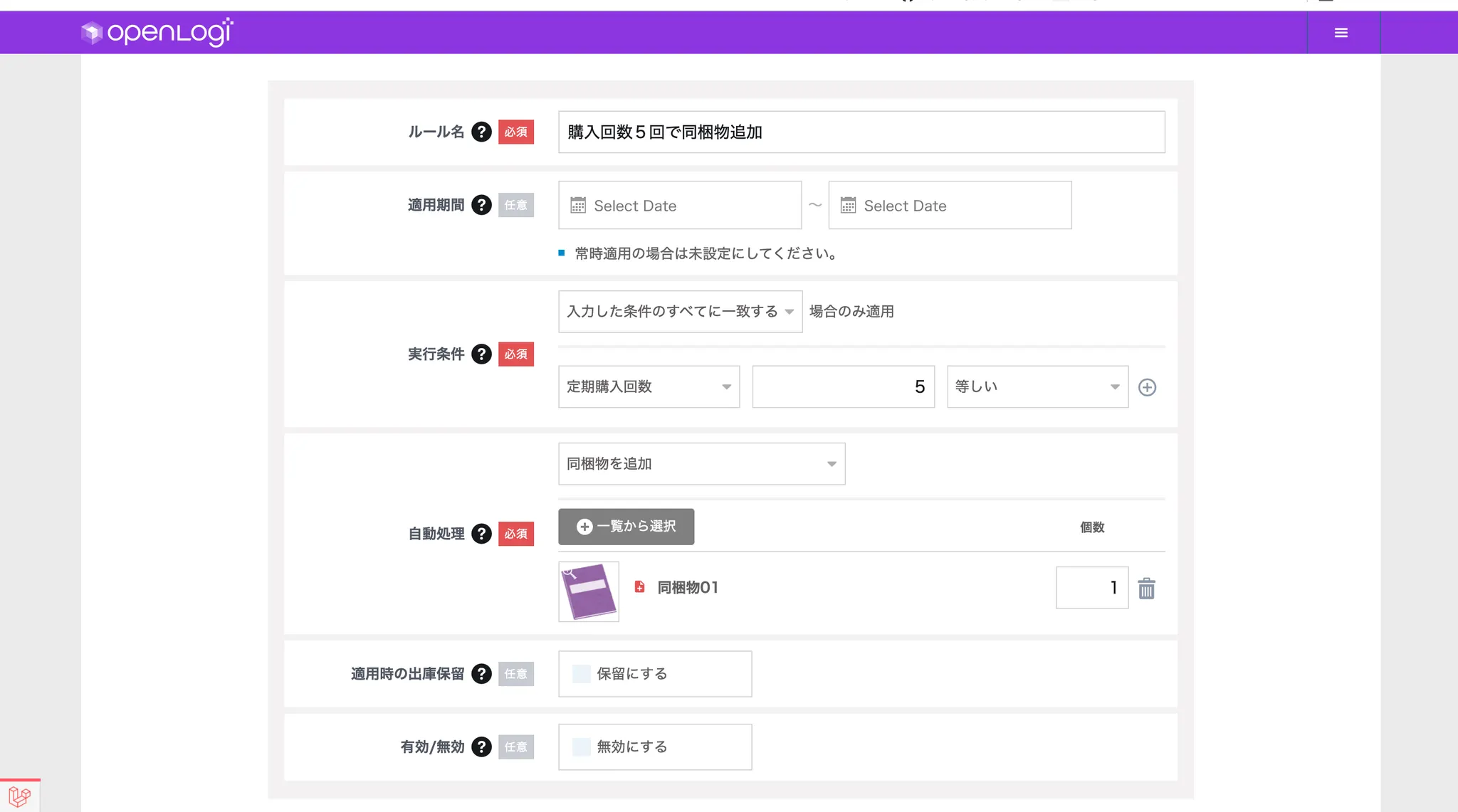This screenshot has width=1458, height=812.
Task: Click the start Select Date field
Action: [x=679, y=206]
